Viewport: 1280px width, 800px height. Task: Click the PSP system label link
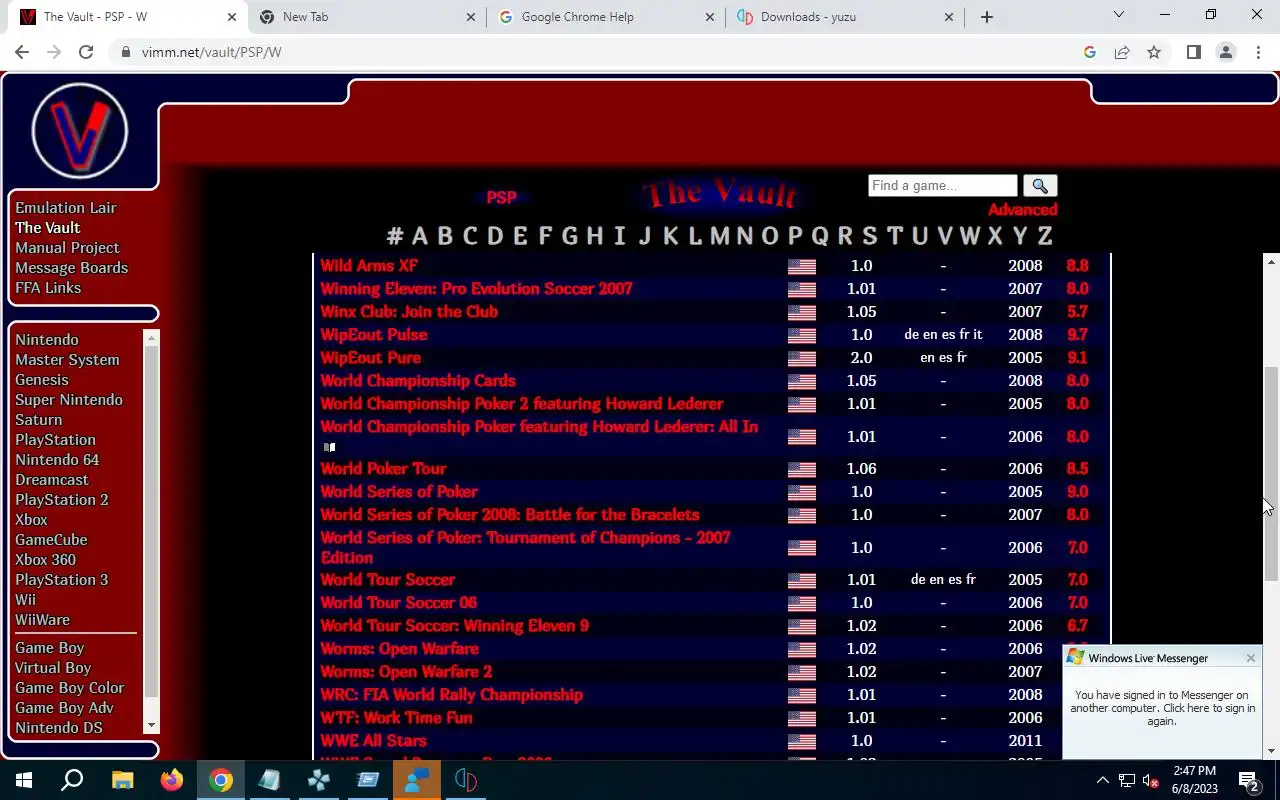click(501, 198)
